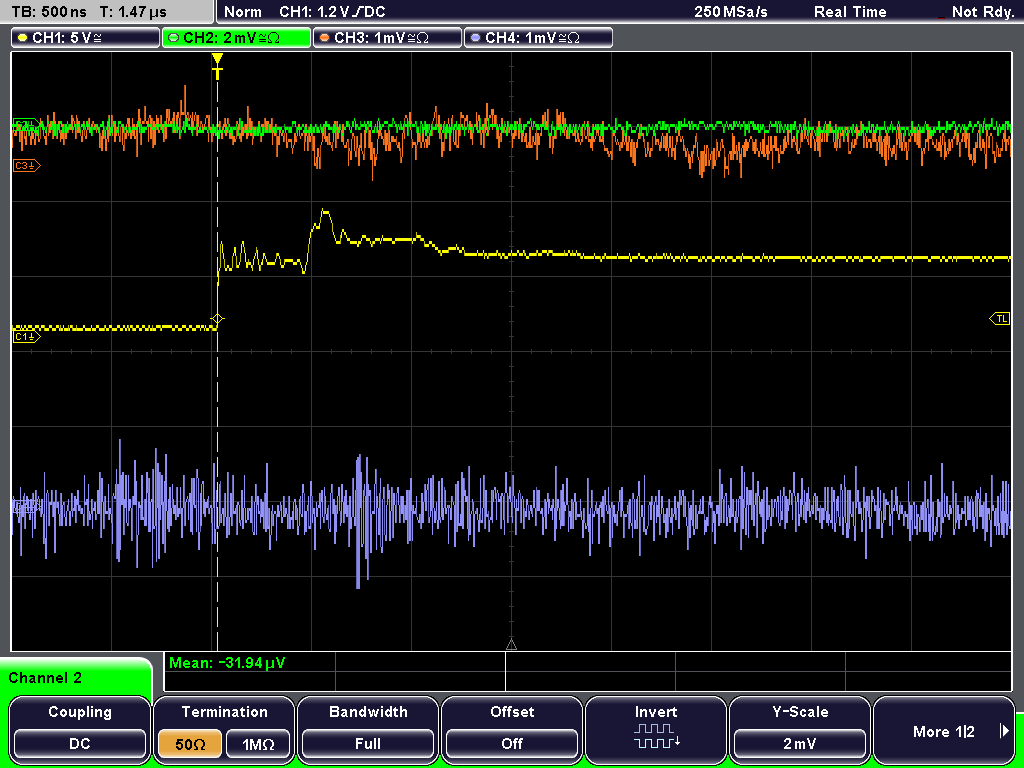
Task: Select the CH2: 2 mV channel tab
Action: tap(236, 38)
